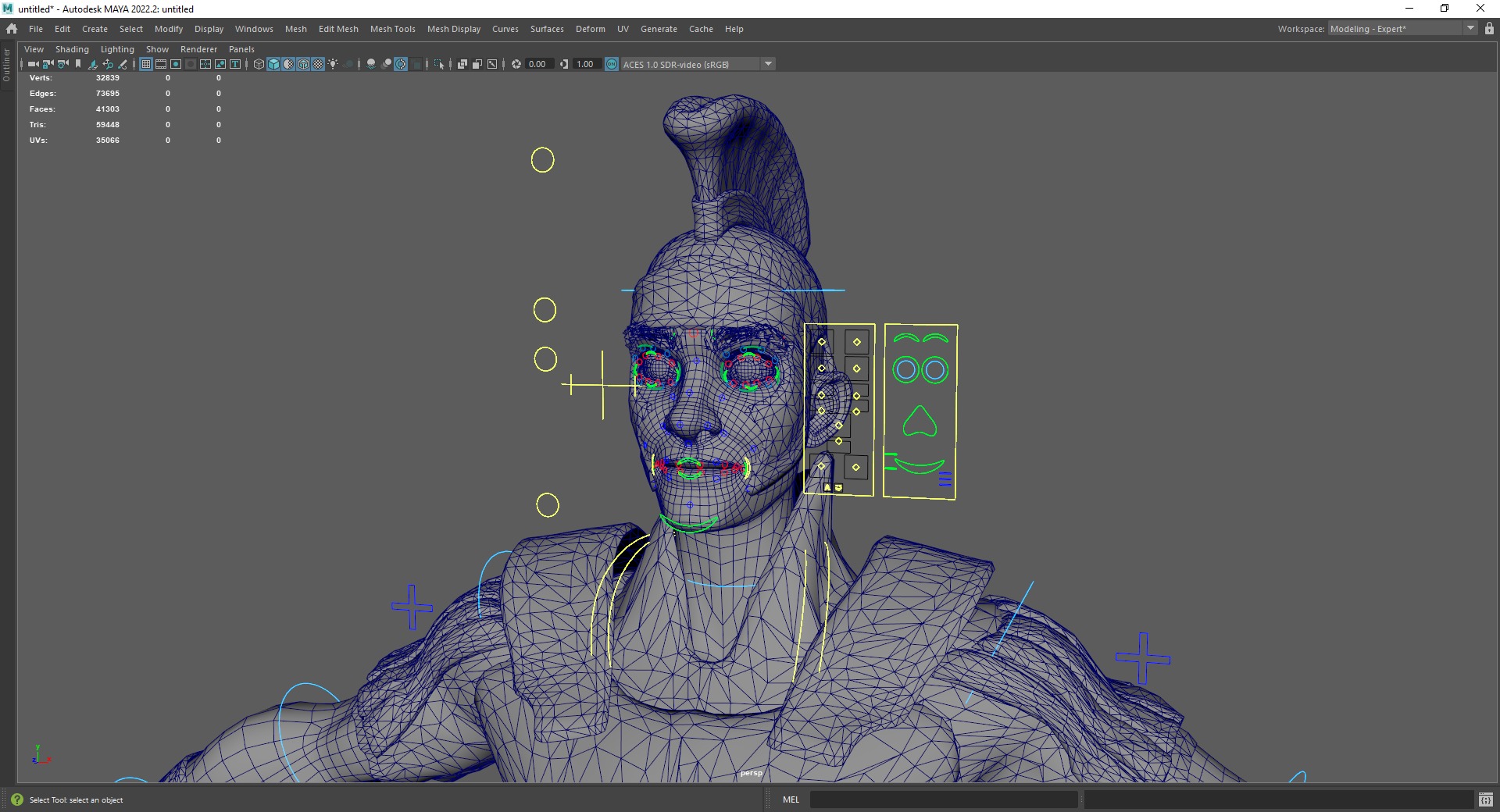
Task: Toggle Use All Lights bulb icon
Action: click(333, 64)
